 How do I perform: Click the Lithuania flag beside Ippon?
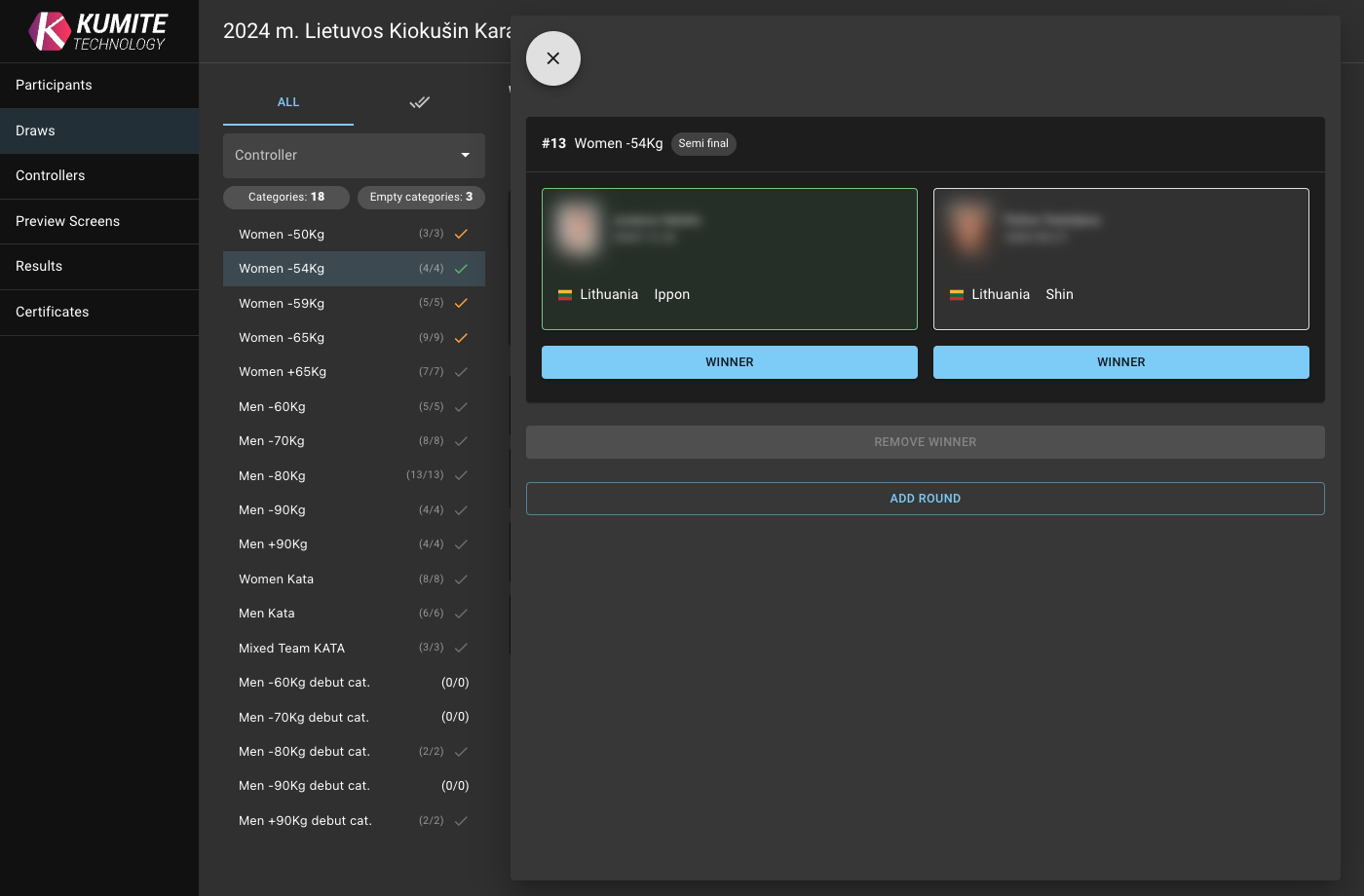(566, 293)
